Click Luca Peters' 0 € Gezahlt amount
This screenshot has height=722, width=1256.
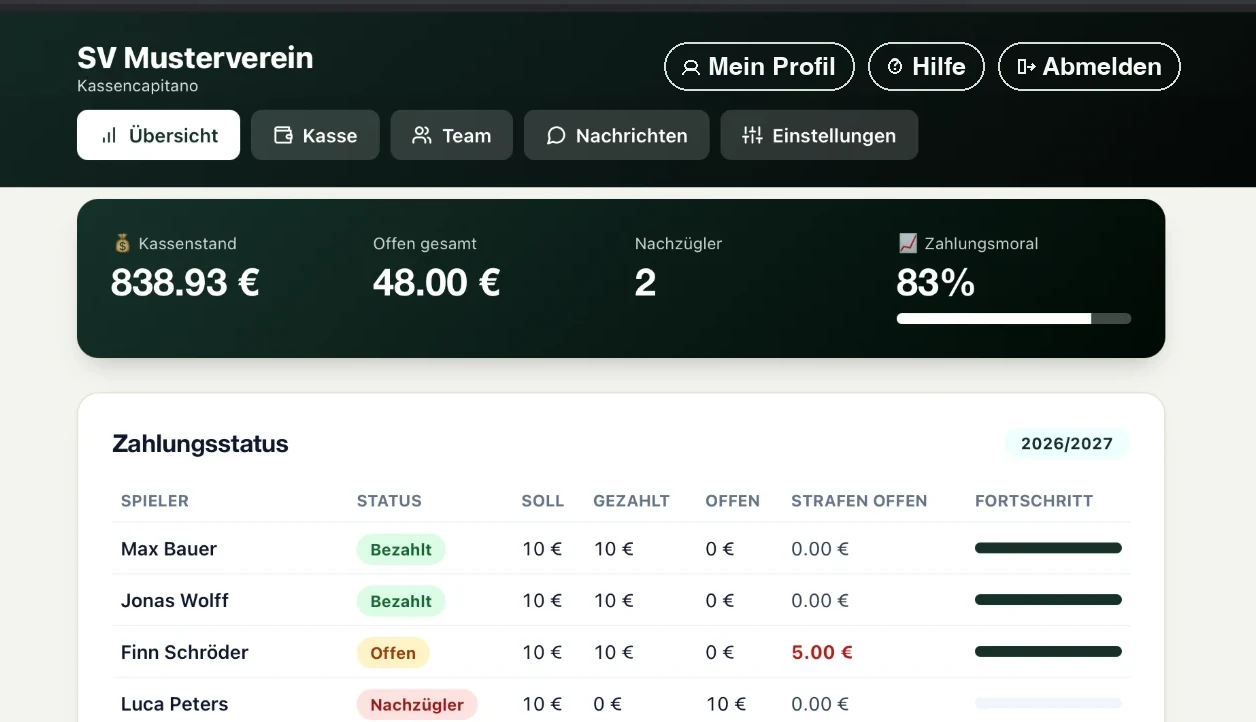click(x=608, y=705)
